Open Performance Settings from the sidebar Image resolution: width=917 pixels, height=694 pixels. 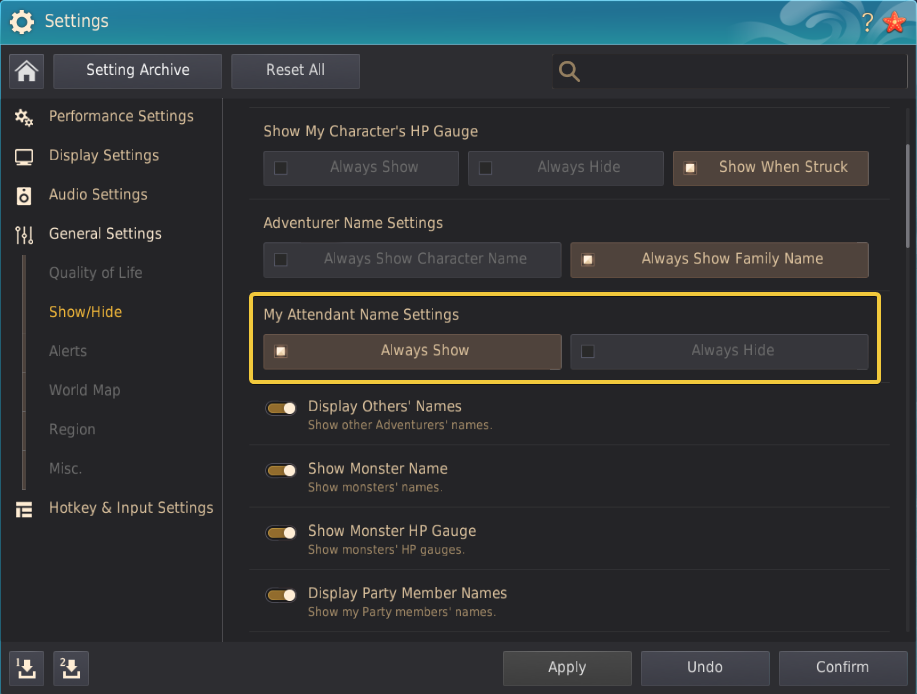[120, 116]
